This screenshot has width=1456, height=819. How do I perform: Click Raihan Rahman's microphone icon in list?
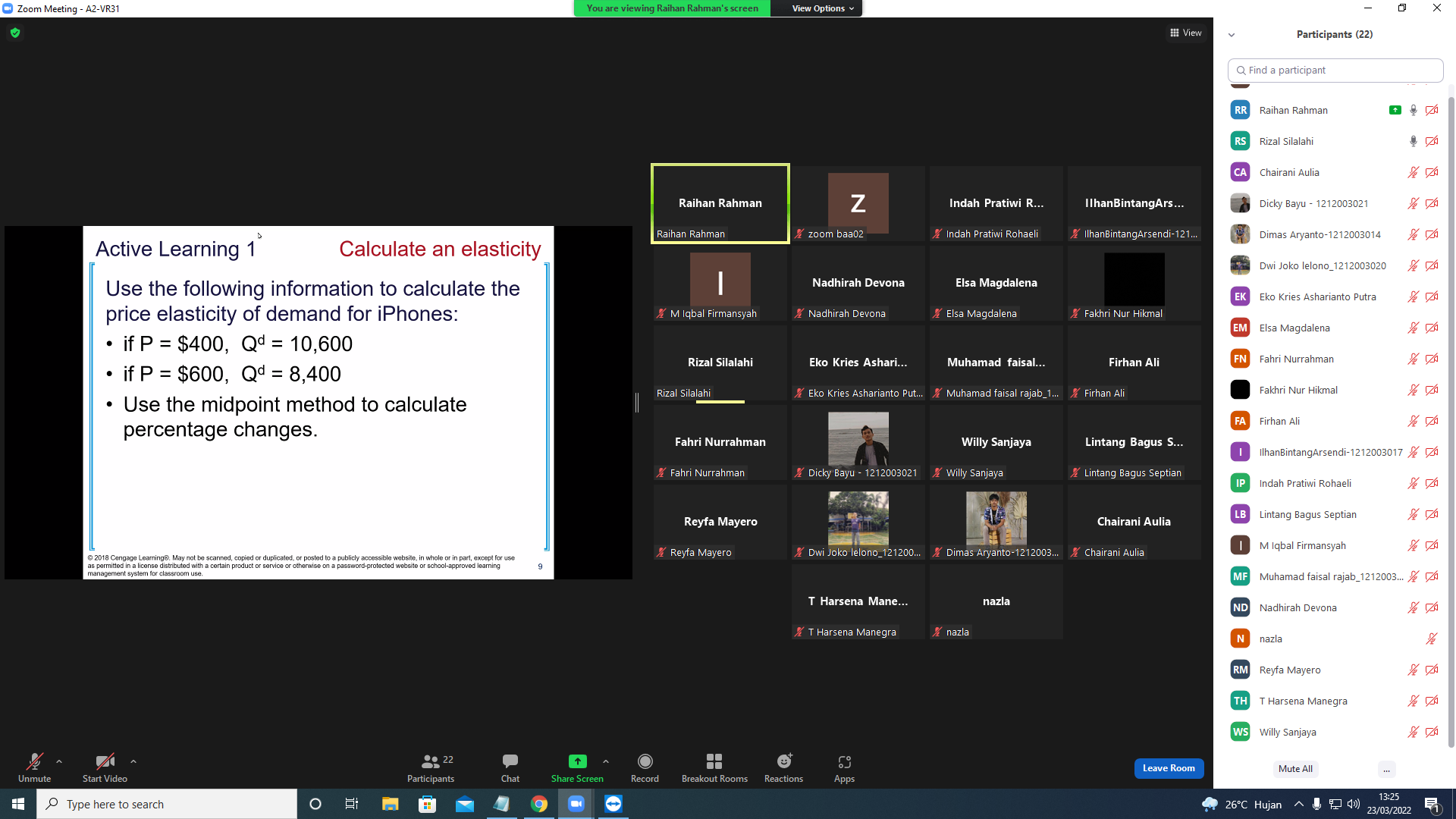point(1414,110)
